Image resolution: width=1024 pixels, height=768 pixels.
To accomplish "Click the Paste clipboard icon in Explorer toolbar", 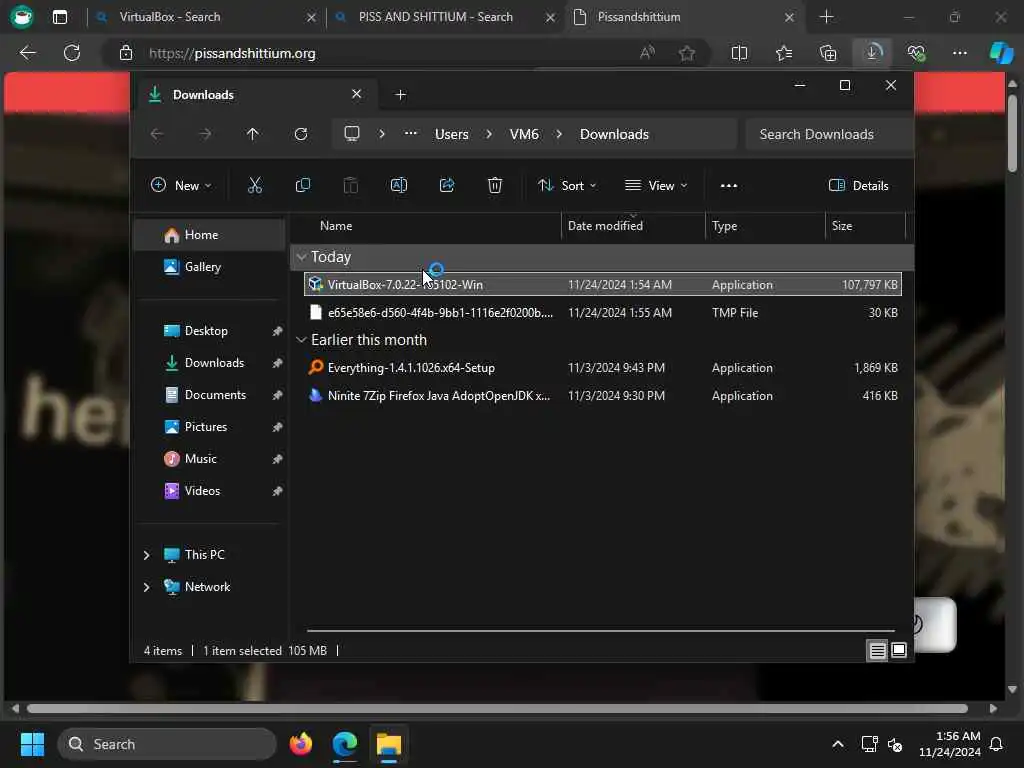I will click(351, 185).
